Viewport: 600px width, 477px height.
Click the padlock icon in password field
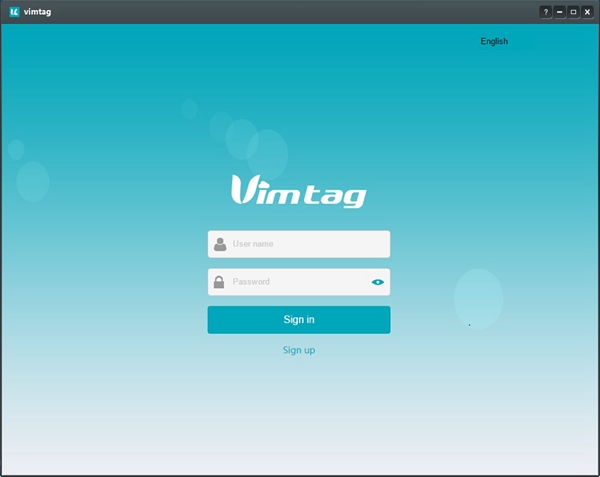(219, 282)
